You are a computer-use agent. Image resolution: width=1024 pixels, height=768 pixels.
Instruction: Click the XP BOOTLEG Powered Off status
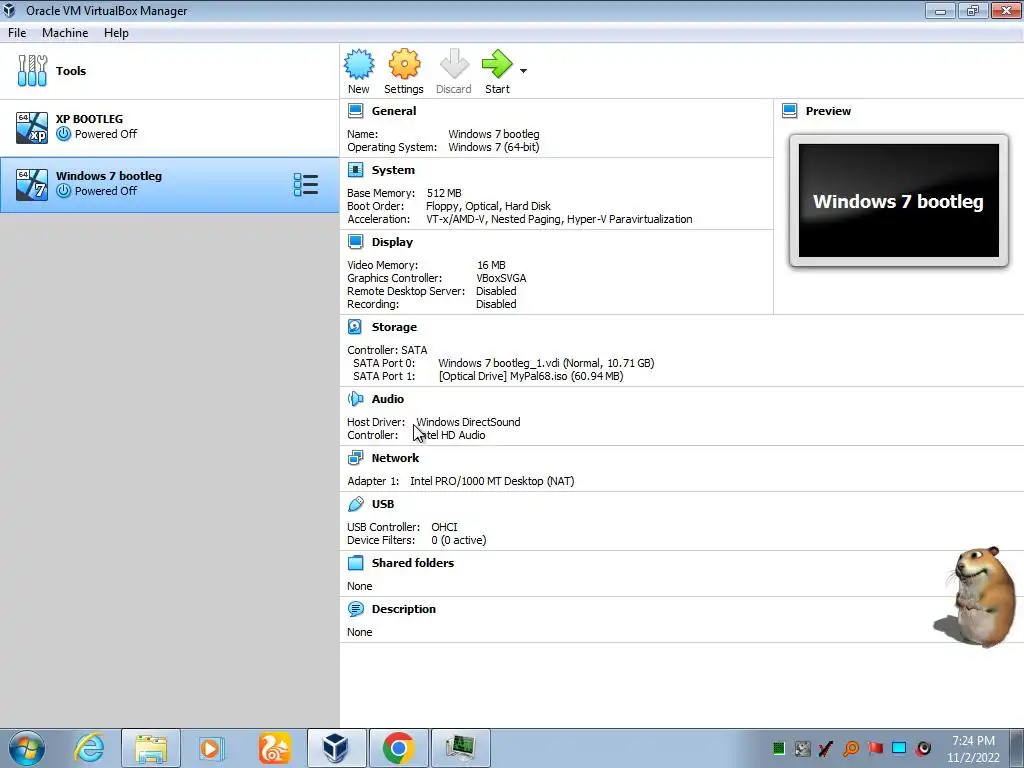(106, 134)
